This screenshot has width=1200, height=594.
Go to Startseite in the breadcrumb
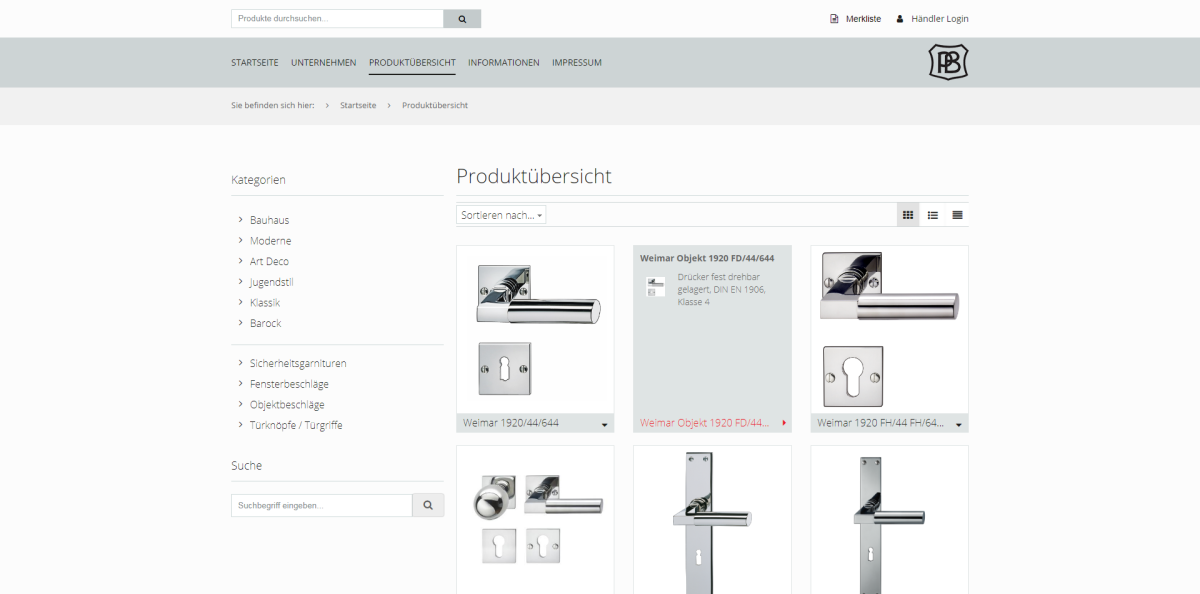tap(358, 105)
